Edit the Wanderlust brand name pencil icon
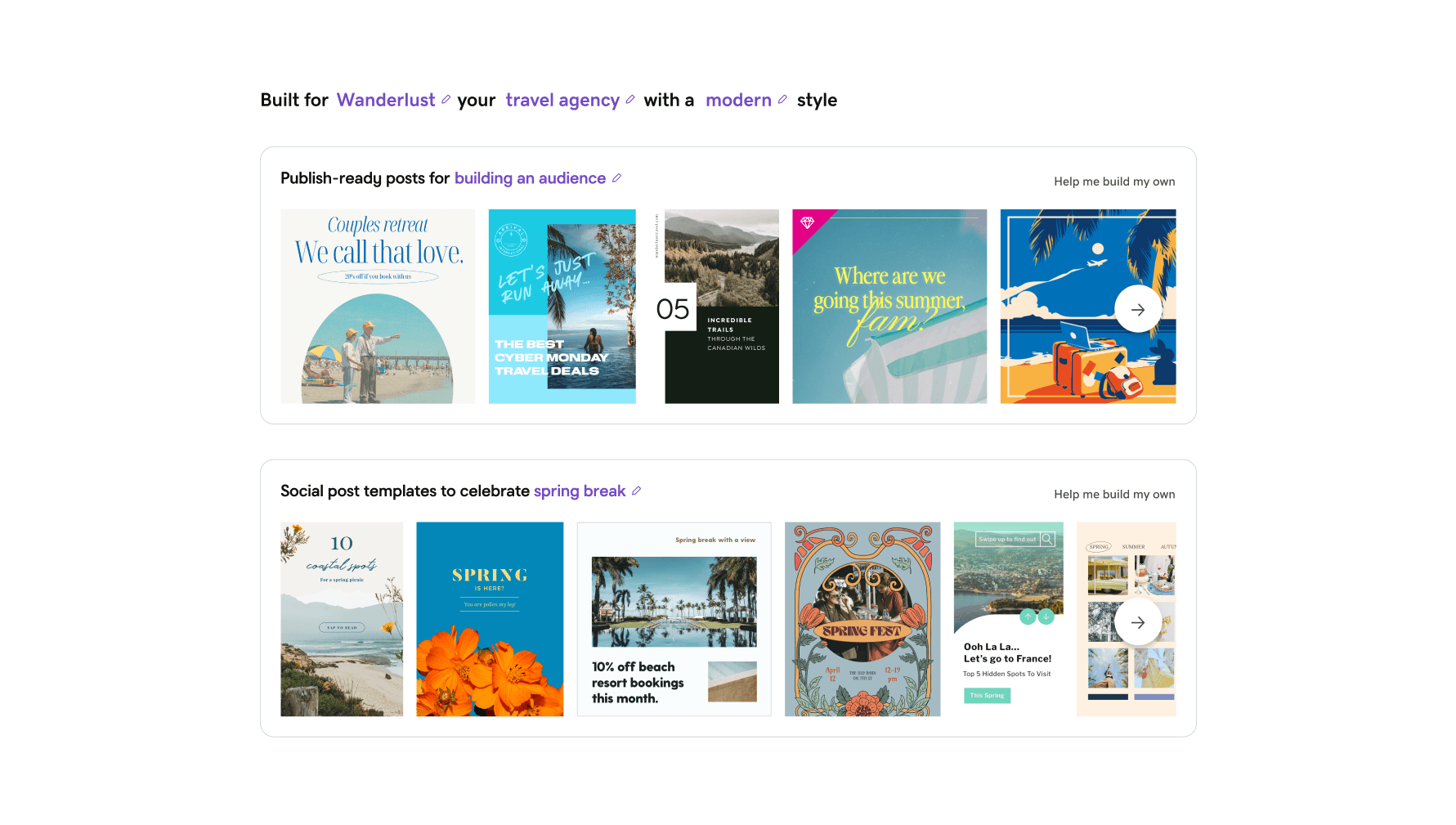The width and height of the screenshot is (1456, 825). tap(446, 100)
